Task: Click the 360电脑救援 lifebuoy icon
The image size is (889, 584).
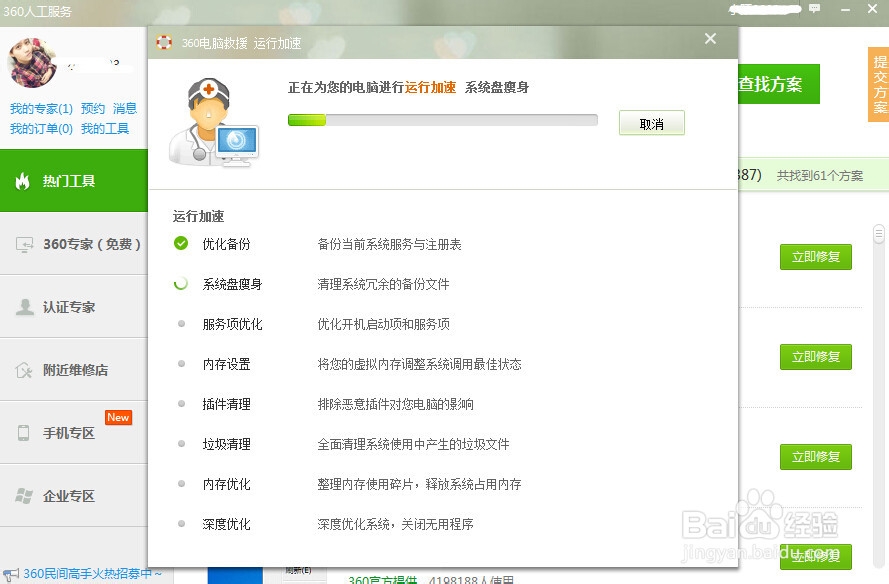Action: 162,43
